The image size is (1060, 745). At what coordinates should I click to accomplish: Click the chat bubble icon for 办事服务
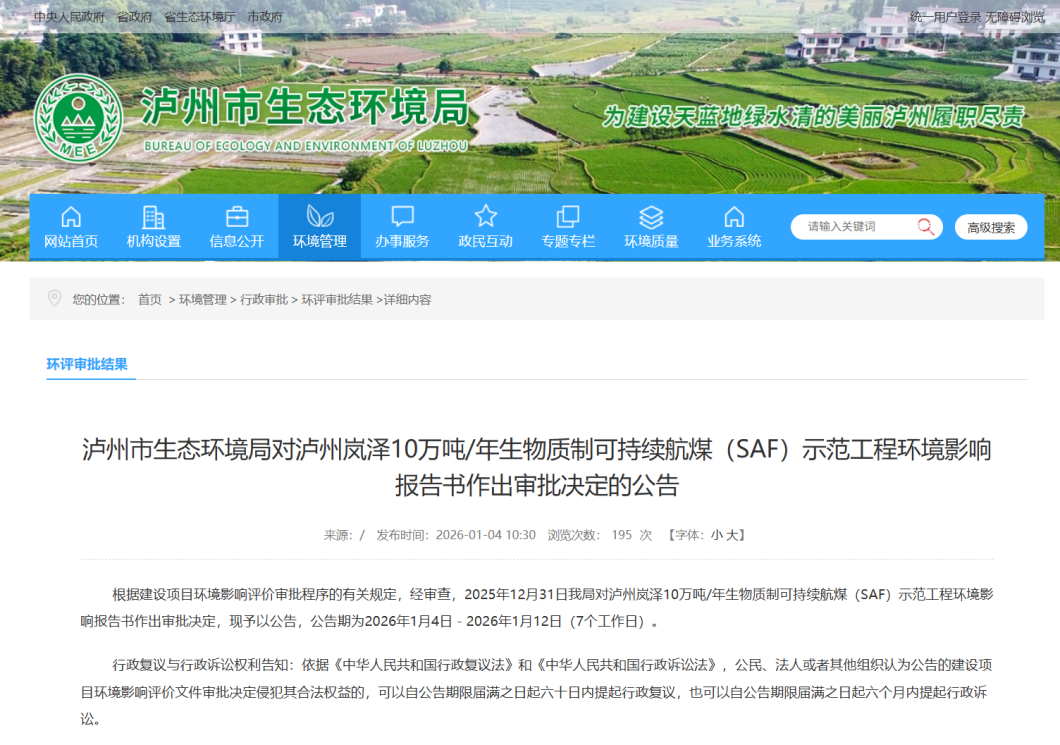tap(402, 217)
